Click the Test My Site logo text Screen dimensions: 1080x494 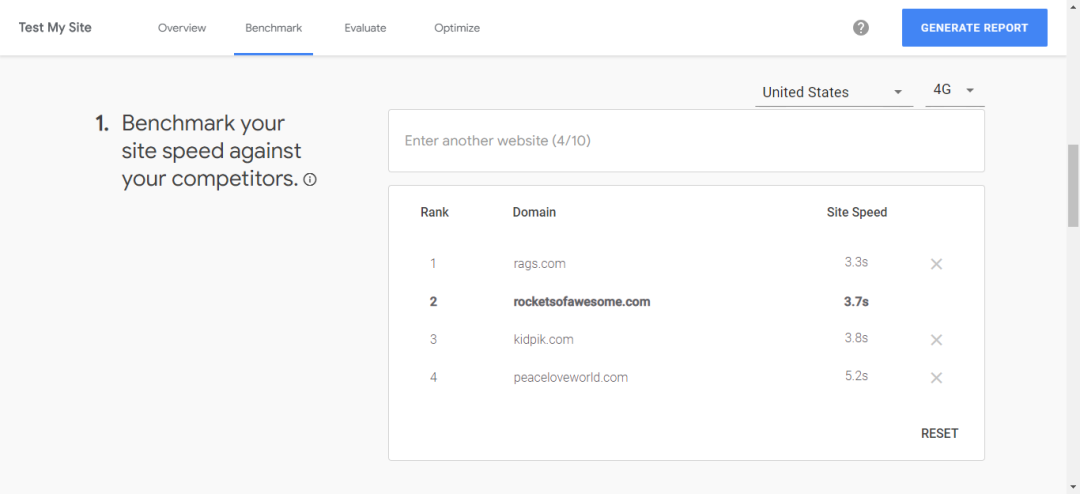[55, 28]
